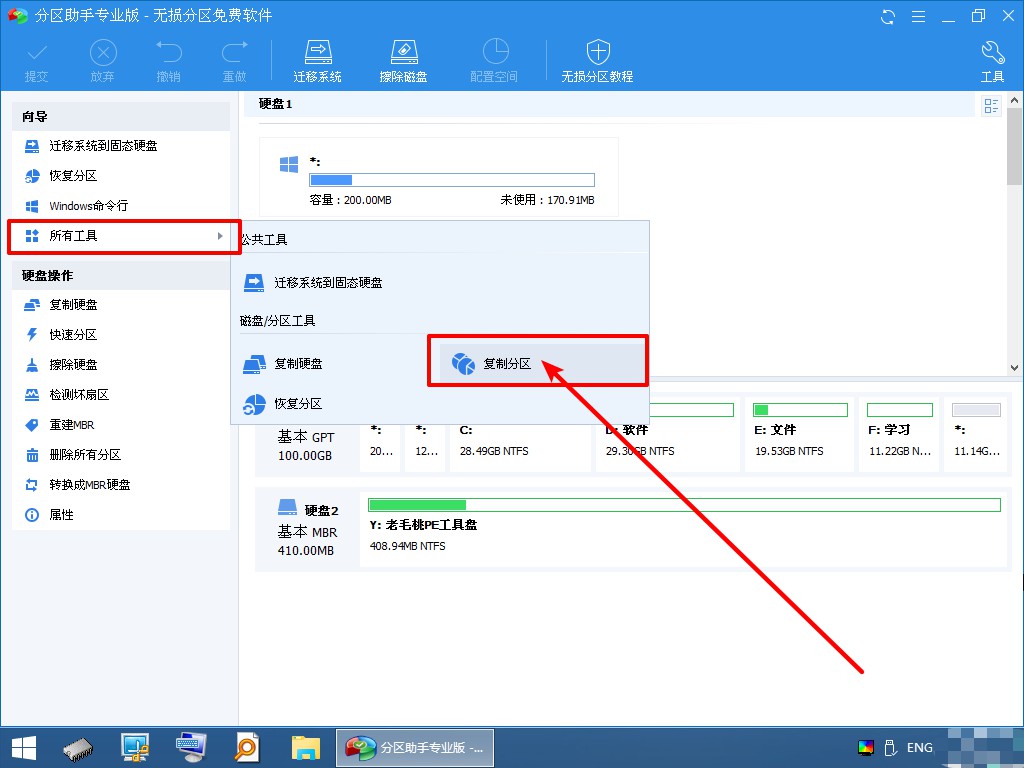The image size is (1024, 768).
Task: Click the refresh icon in title bar
Action: 888,16
